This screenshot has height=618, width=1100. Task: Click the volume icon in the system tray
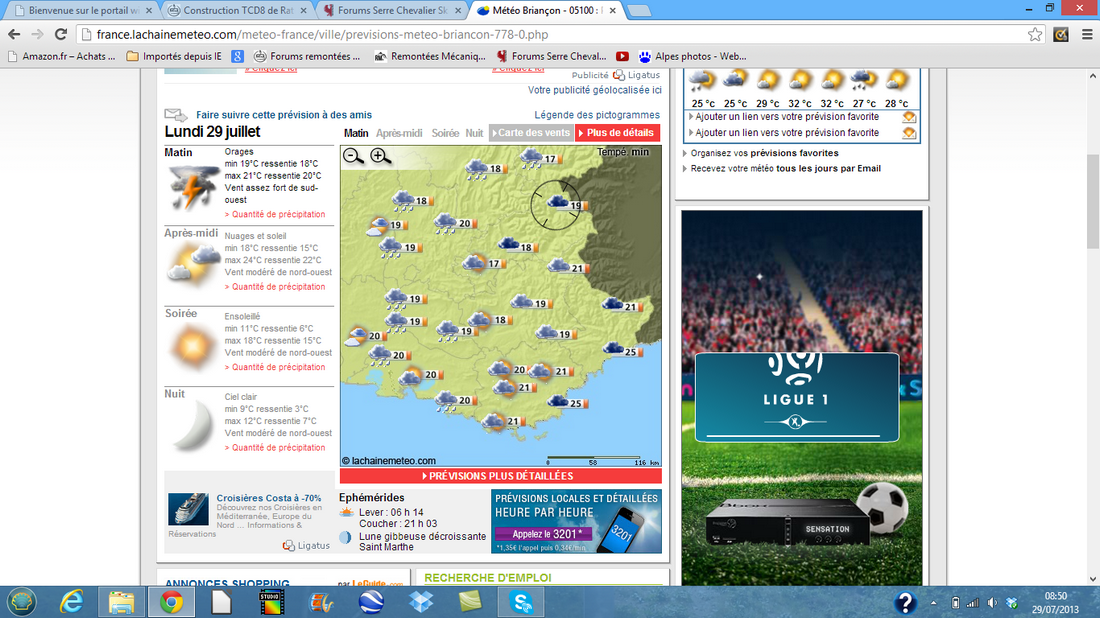click(x=992, y=603)
